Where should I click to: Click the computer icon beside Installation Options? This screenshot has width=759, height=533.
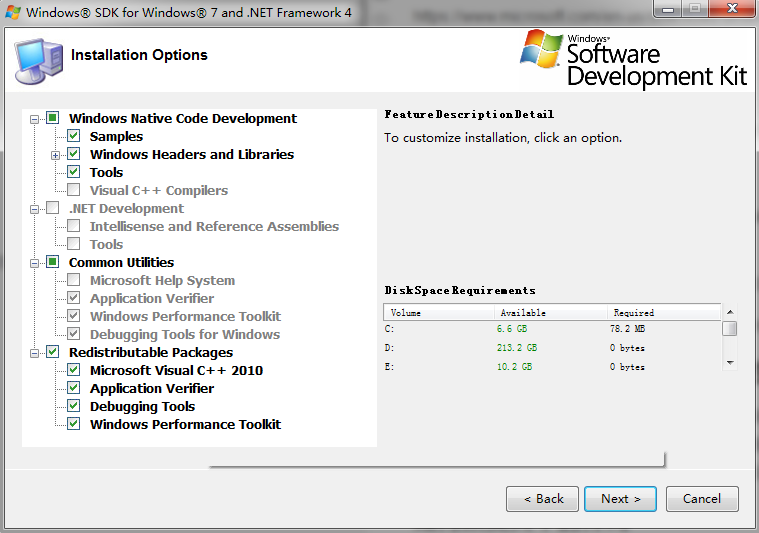(39, 61)
